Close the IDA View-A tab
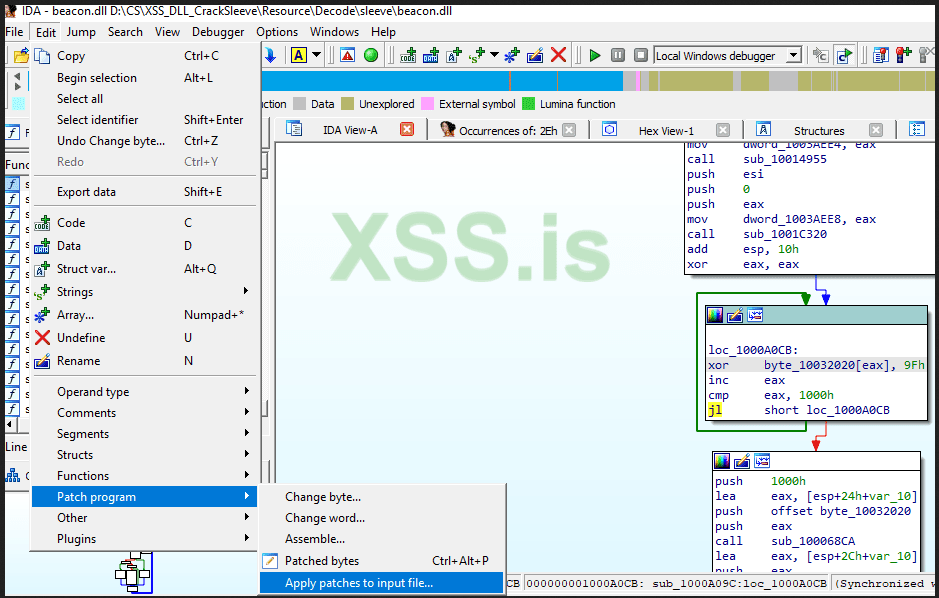 point(407,129)
